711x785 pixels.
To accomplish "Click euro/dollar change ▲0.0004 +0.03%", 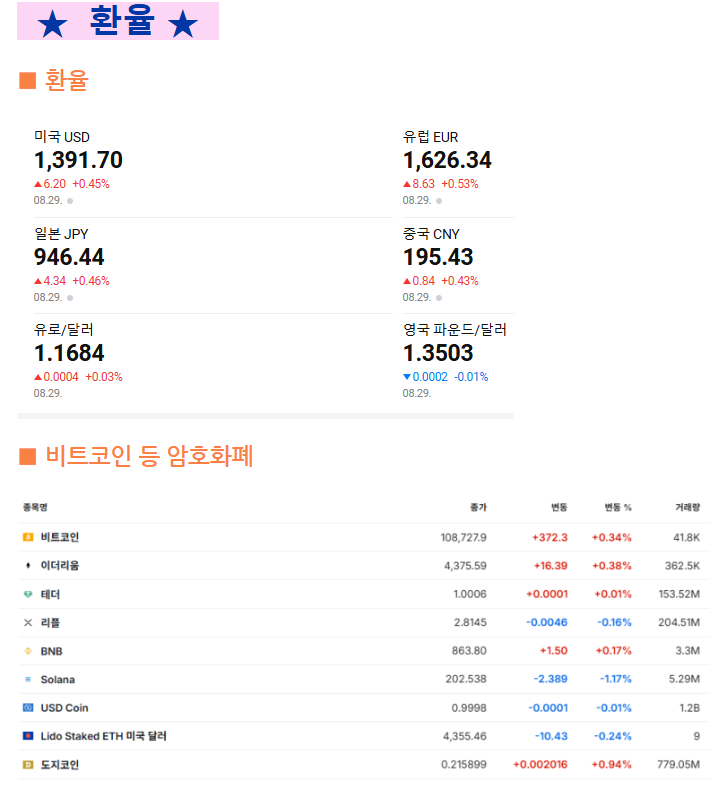I will 78,376.
